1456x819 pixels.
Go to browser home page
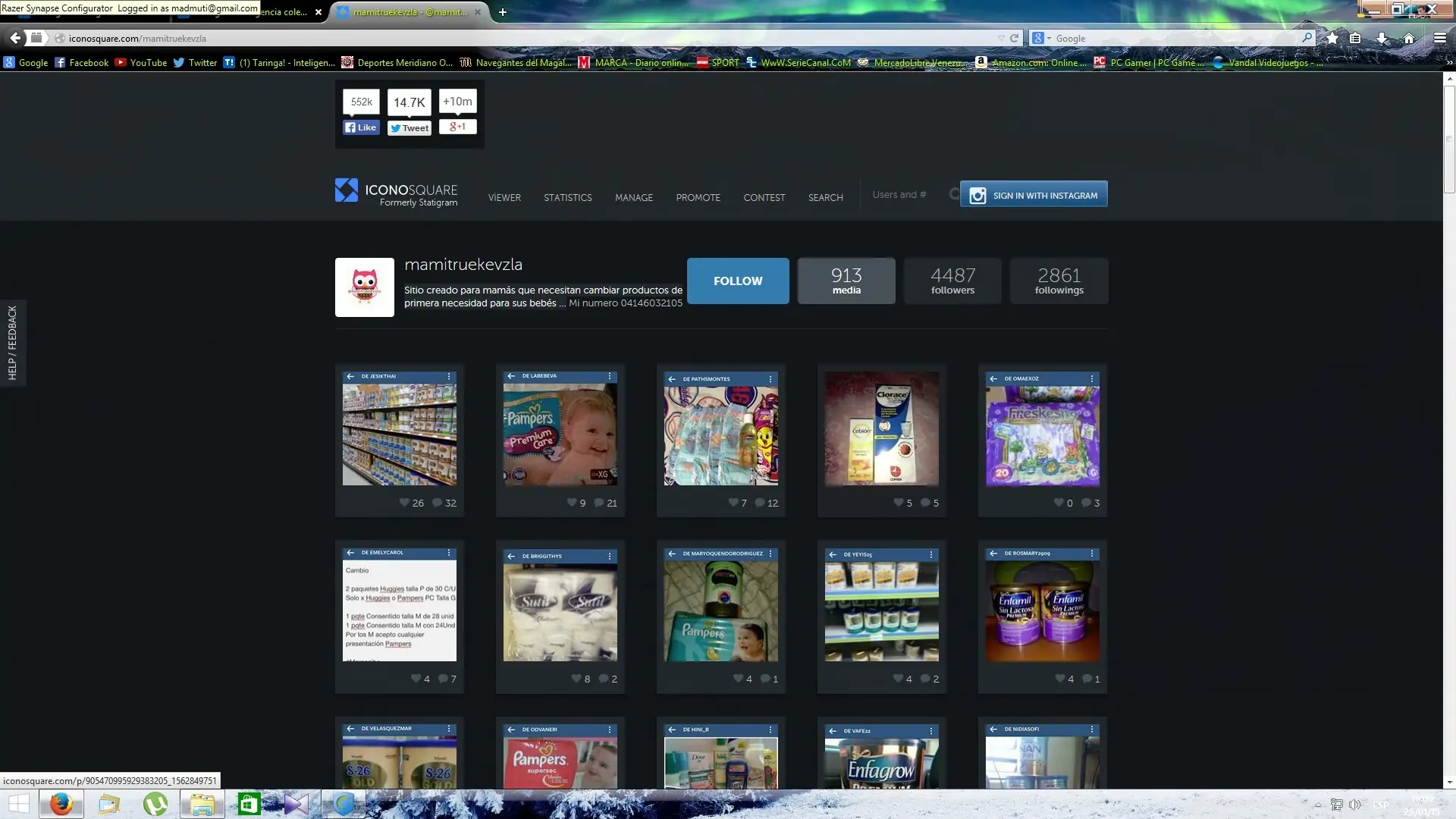[1409, 38]
